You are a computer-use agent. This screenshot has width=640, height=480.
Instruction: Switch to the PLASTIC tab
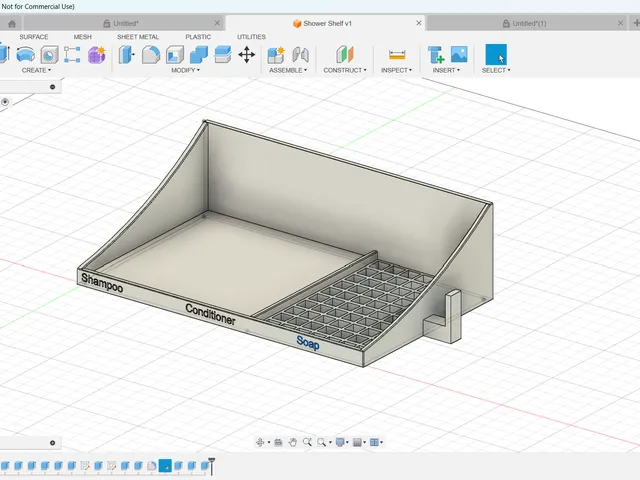198,37
